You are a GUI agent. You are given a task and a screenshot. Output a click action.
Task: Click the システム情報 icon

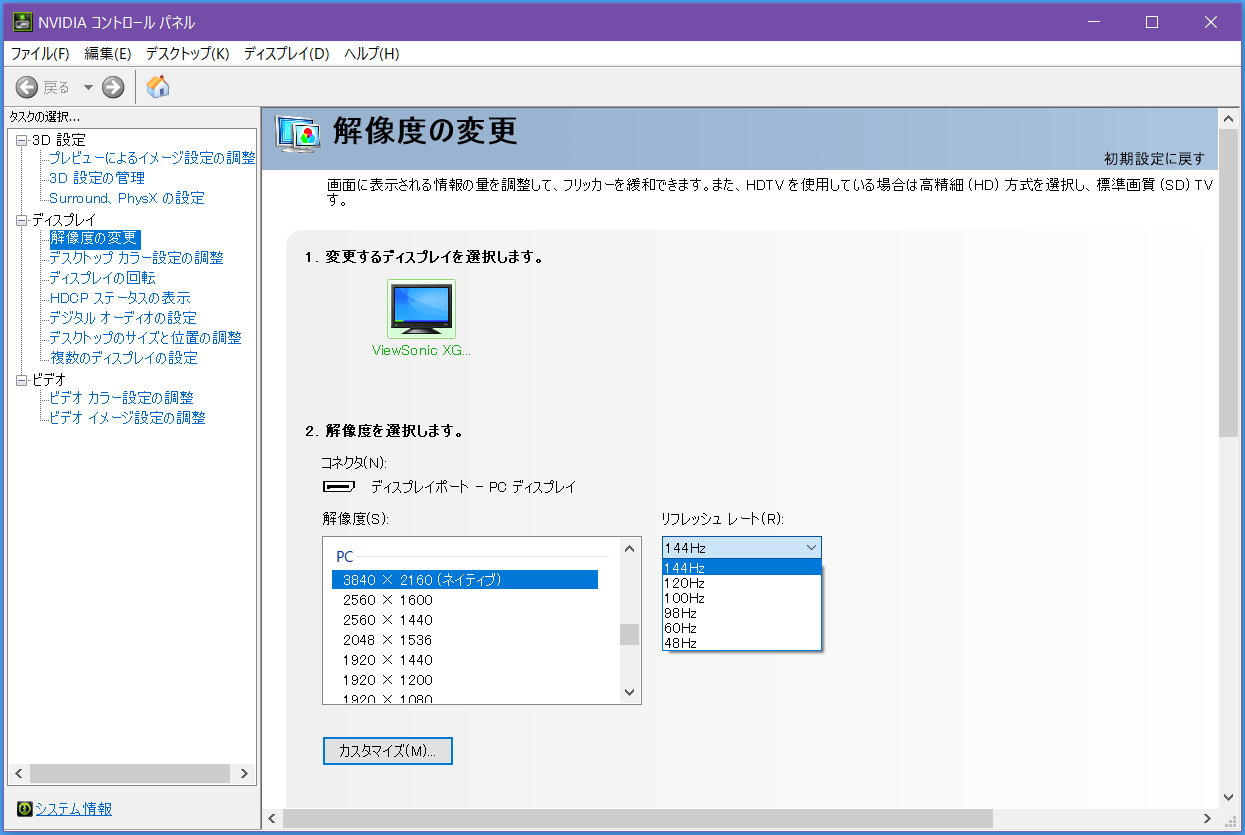click(25, 809)
